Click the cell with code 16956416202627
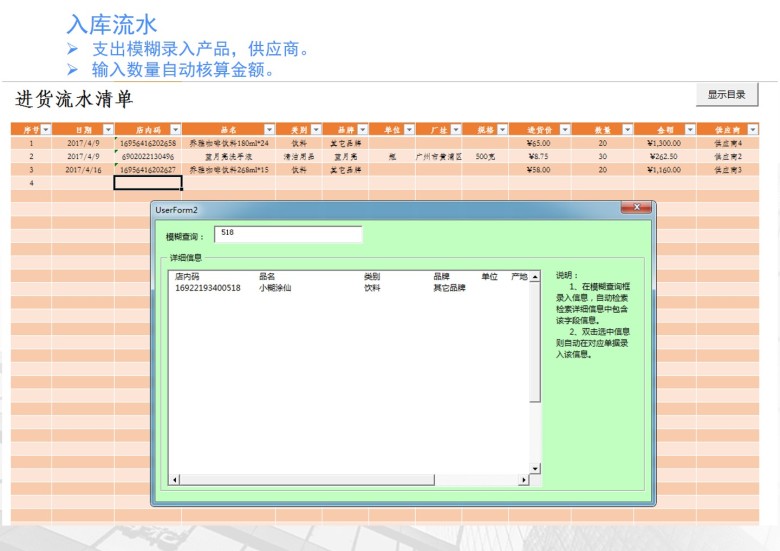Image resolution: width=780 pixels, height=551 pixels. coord(148,170)
